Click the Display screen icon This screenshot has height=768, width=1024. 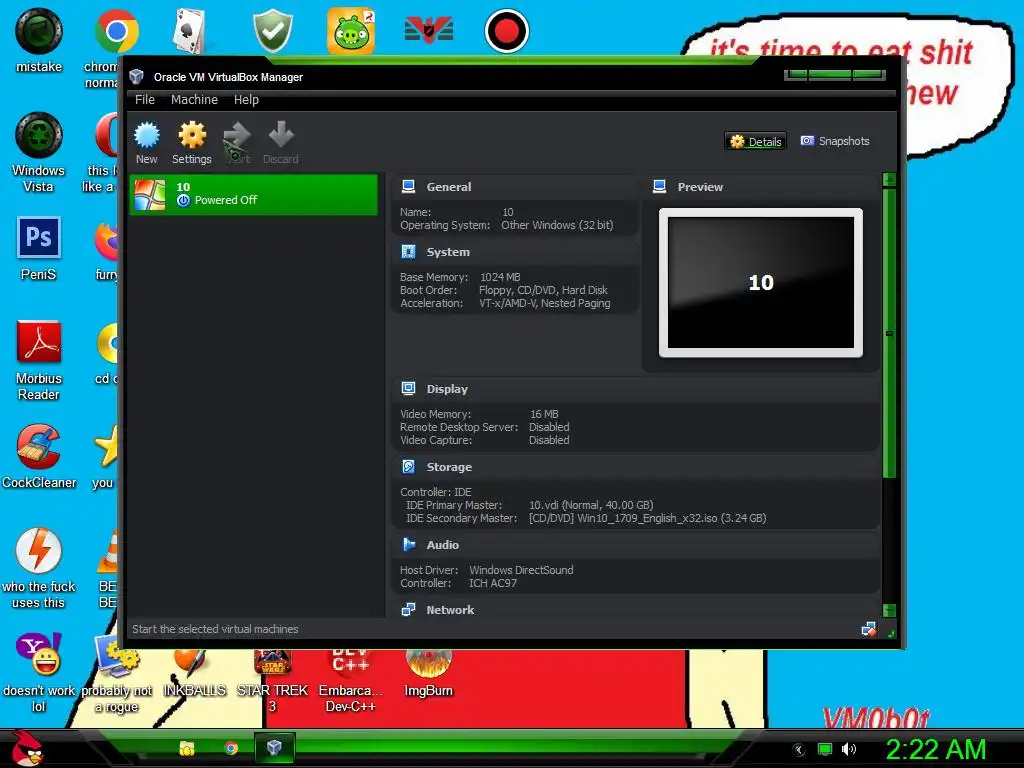pyautogui.click(x=409, y=389)
